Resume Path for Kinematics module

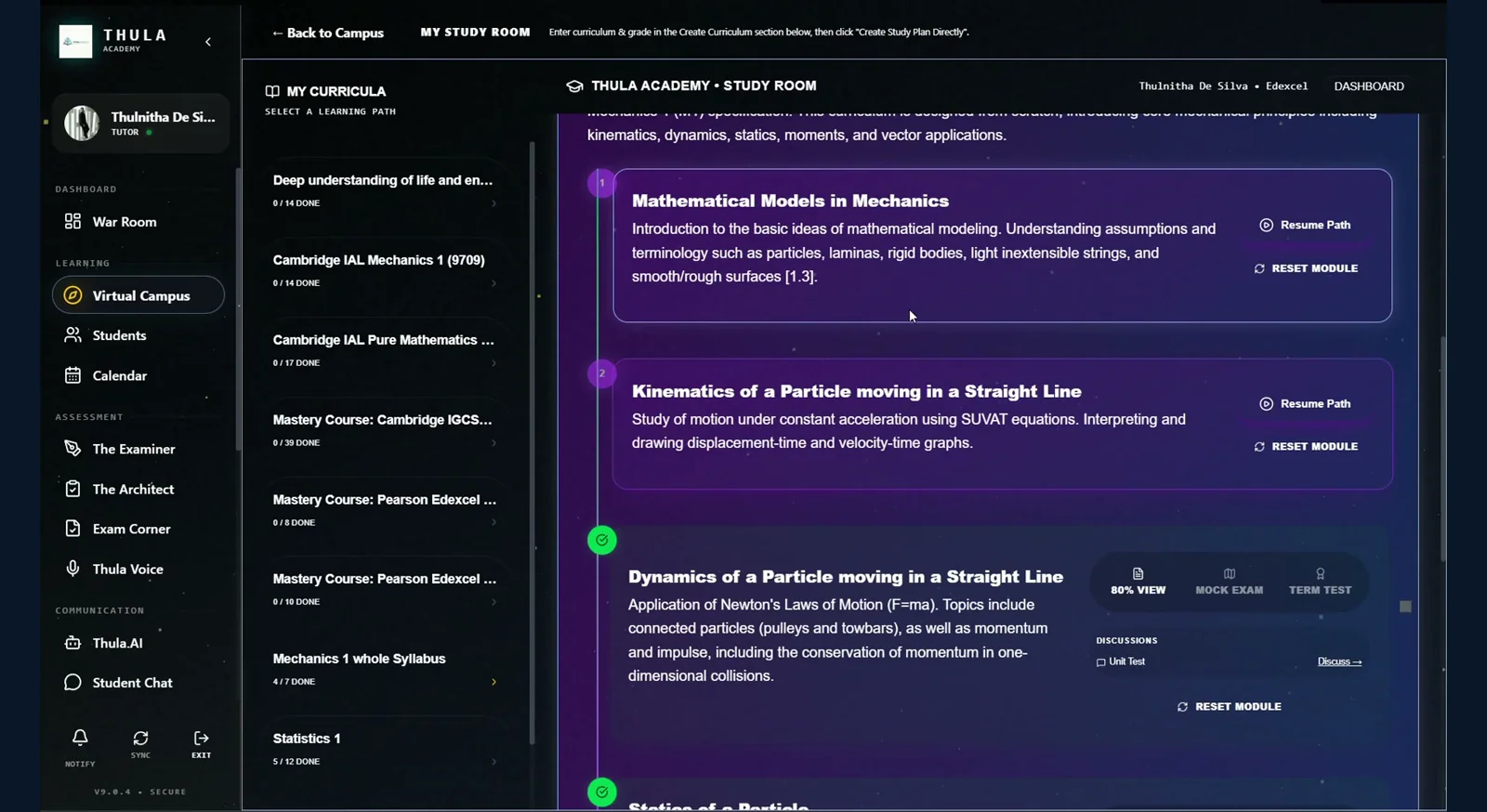coord(1306,403)
